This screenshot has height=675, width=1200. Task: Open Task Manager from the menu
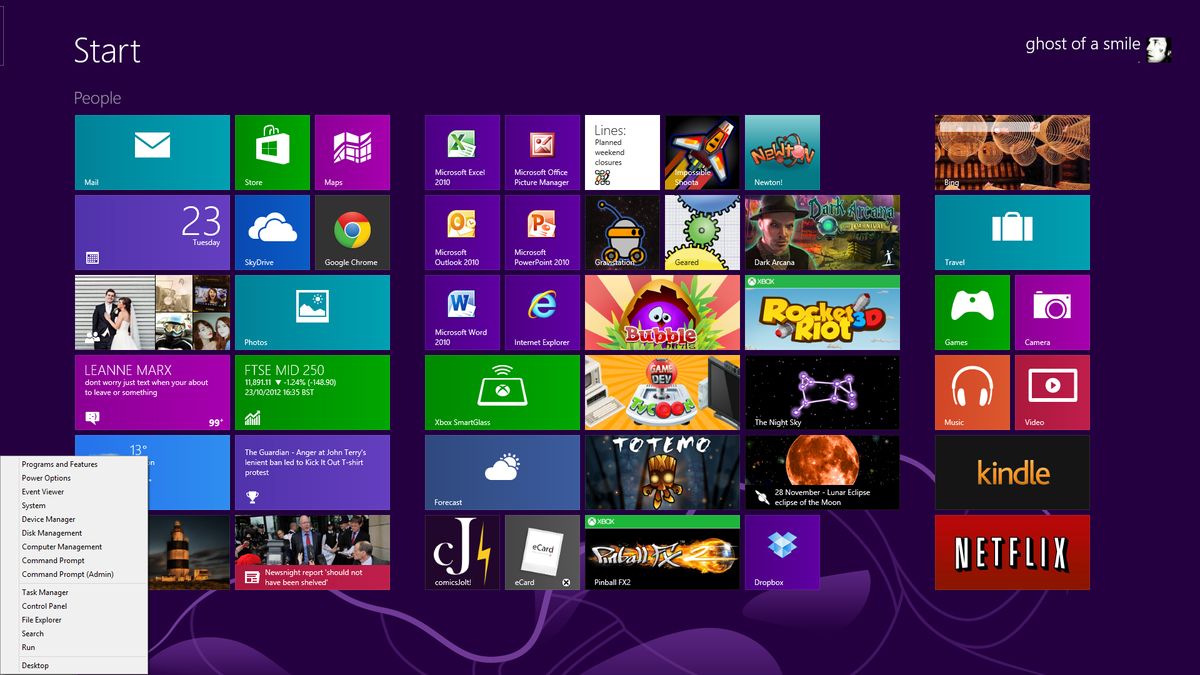pos(44,592)
